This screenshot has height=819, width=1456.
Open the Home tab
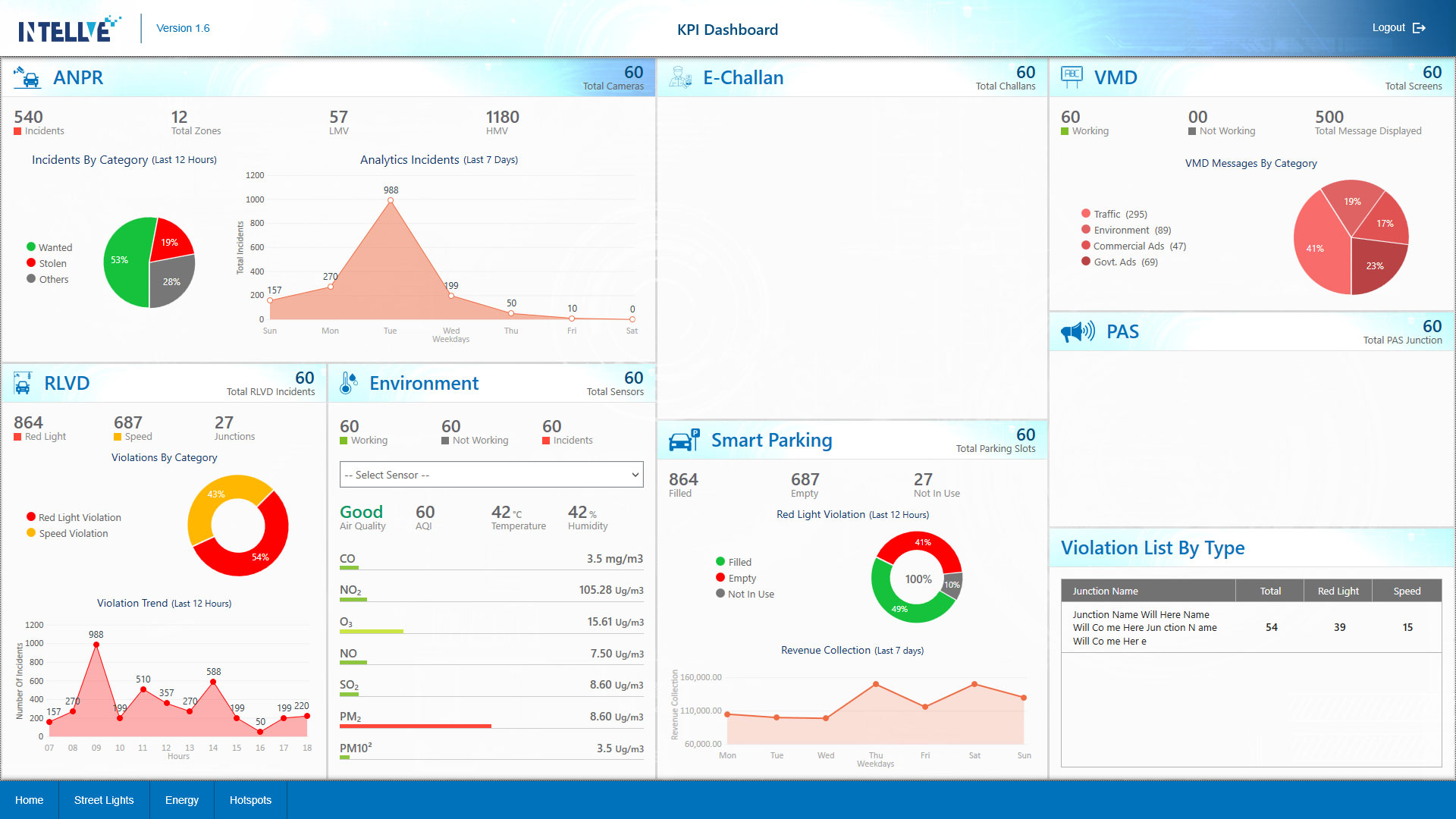tap(30, 800)
